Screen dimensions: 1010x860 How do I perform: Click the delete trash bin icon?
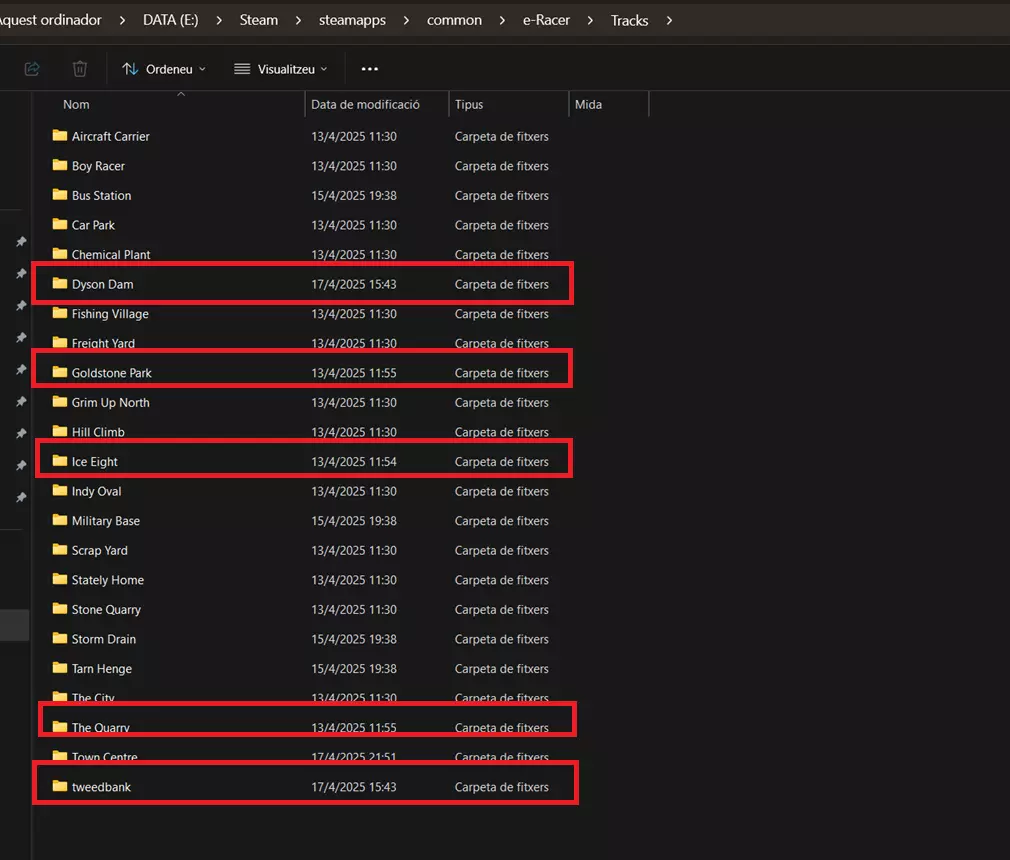pos(80,69)
